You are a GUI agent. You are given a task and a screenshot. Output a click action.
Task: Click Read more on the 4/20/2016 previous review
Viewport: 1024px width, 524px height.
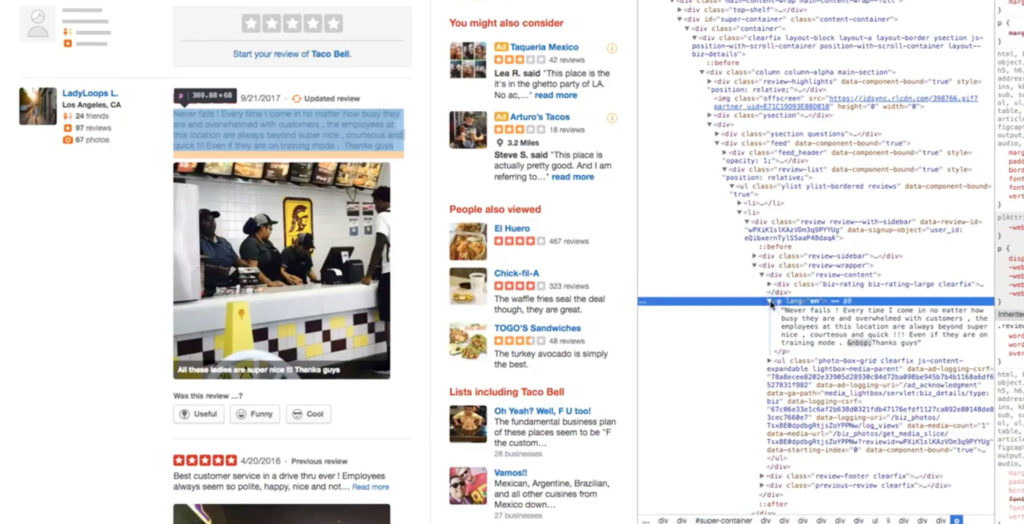[x=370, y=487]
